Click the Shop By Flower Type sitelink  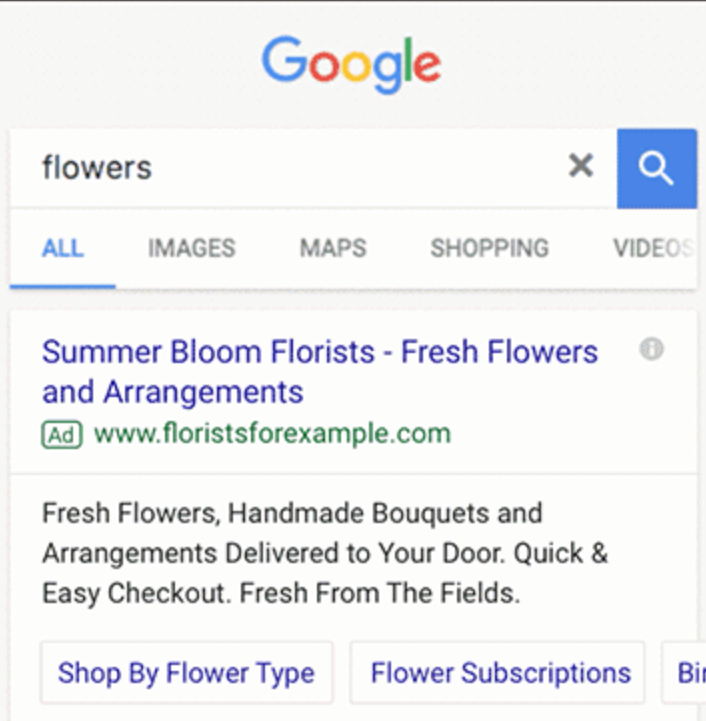point(186,673)
